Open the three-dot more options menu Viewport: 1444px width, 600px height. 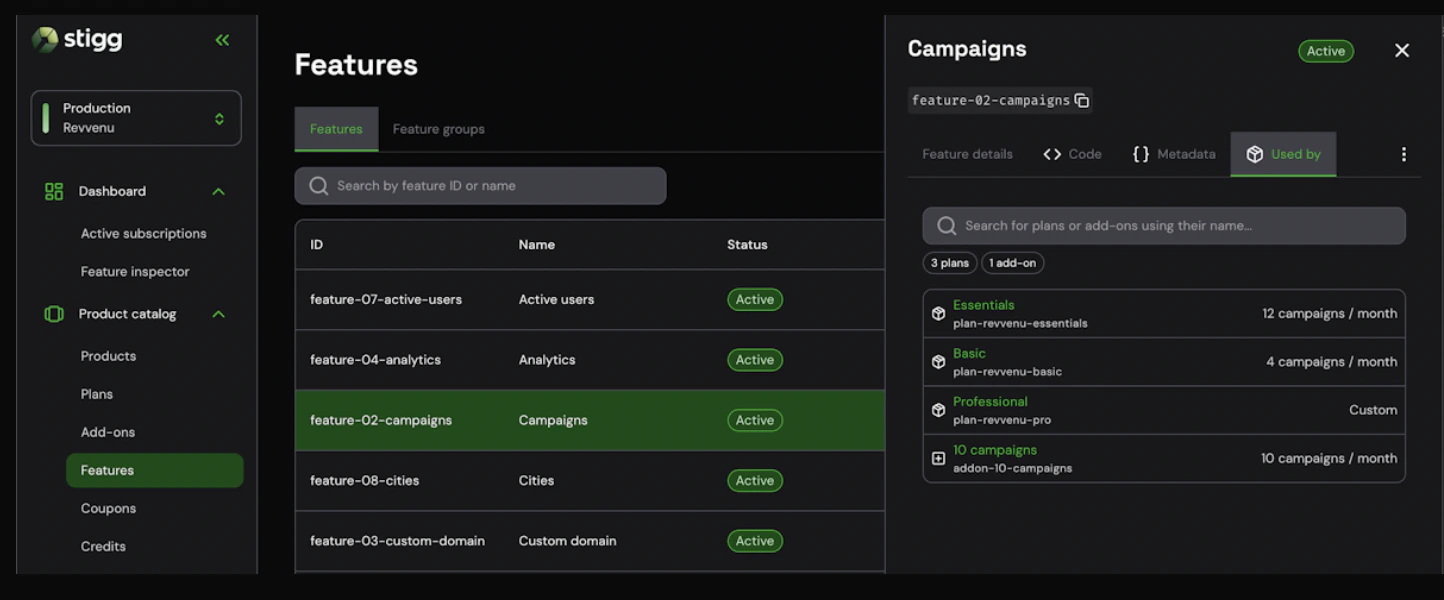coord(1403,154)
